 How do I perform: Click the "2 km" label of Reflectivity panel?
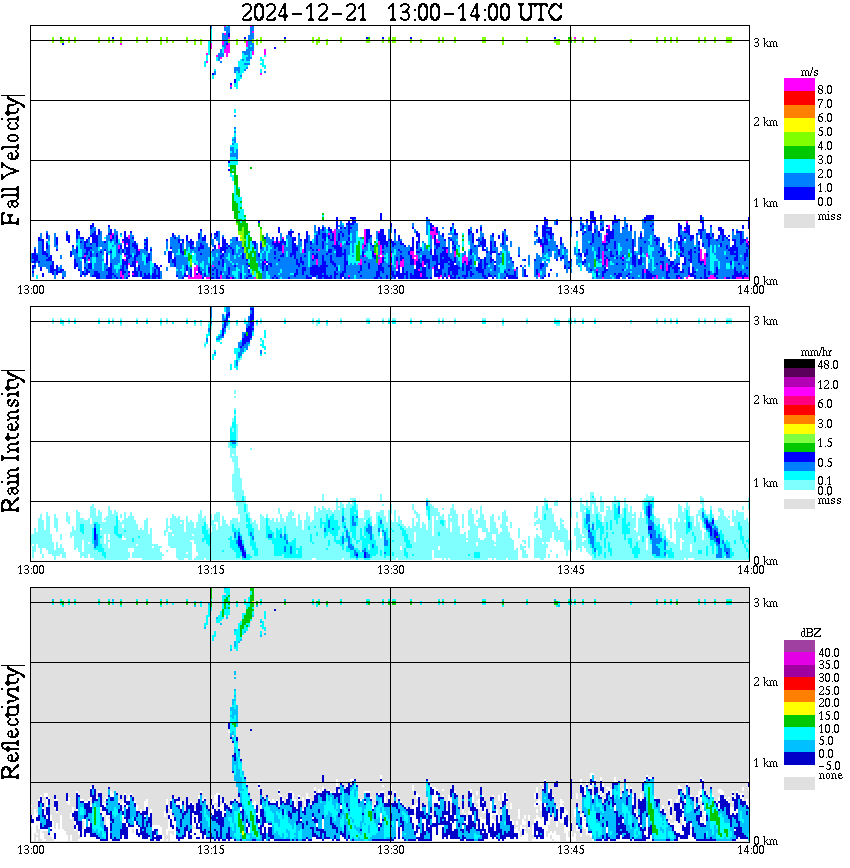click(x=765, y=682)
